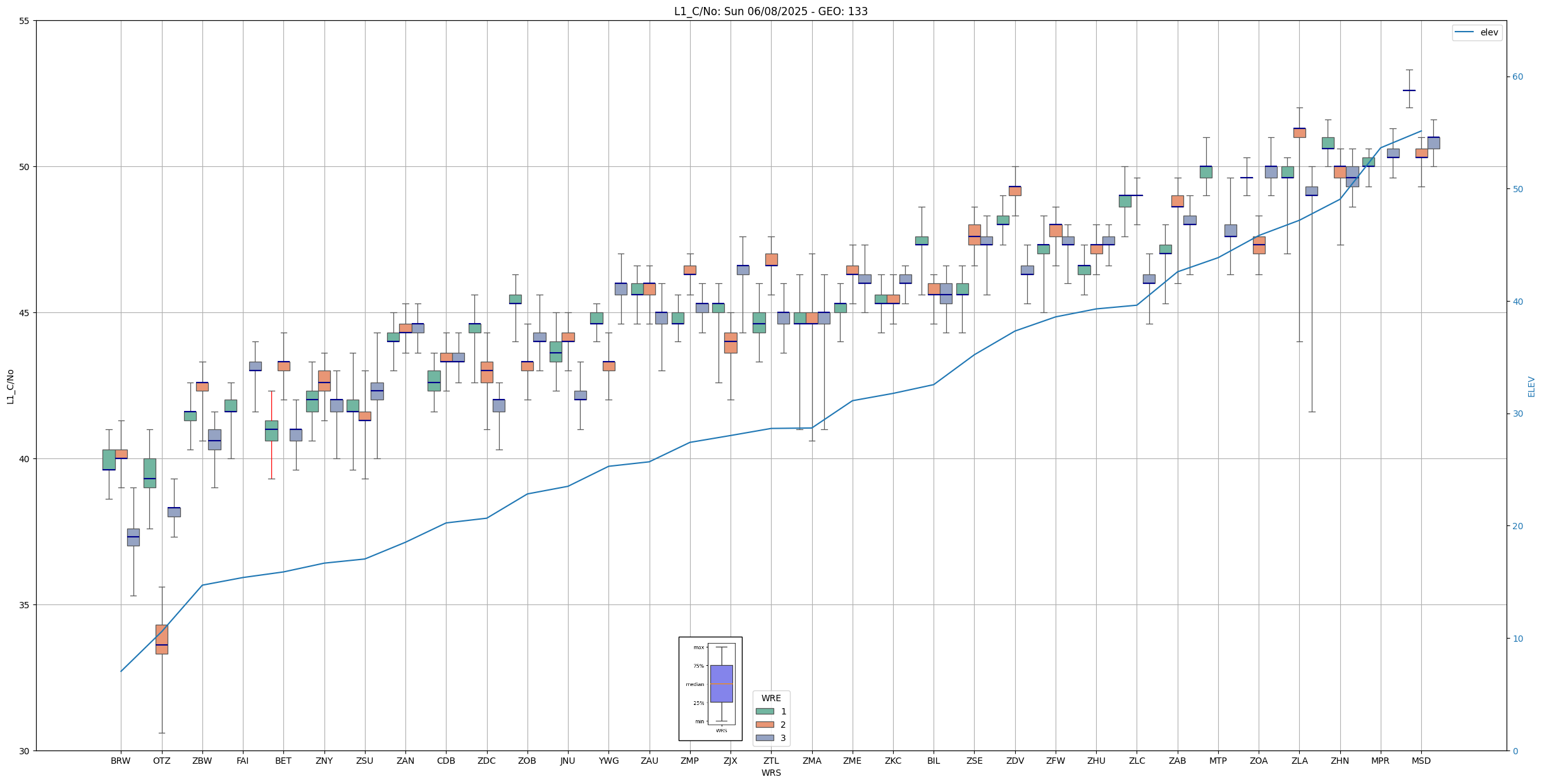
Task: Click the ELEV right axis label
Action: pos(1531,386)
